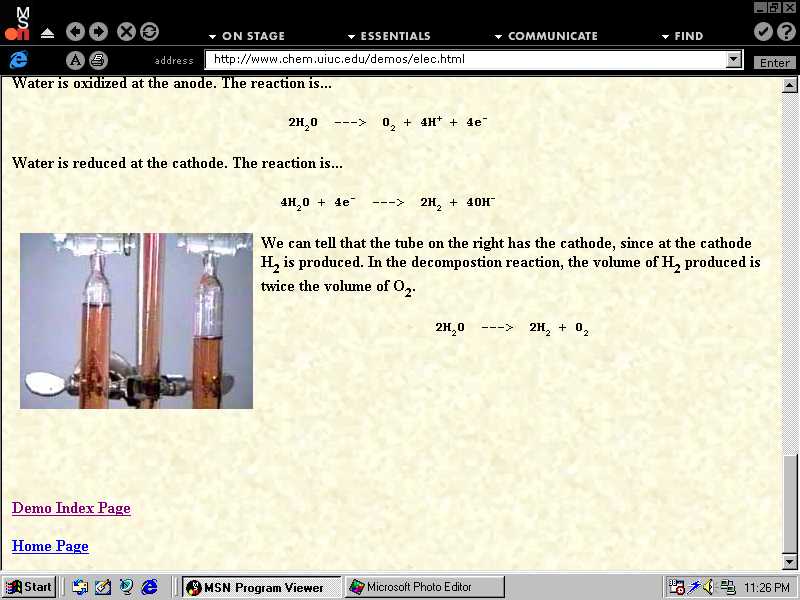The image size is (800, 600).
Task: Stop loading the page with X button
Action: [126, 32]
